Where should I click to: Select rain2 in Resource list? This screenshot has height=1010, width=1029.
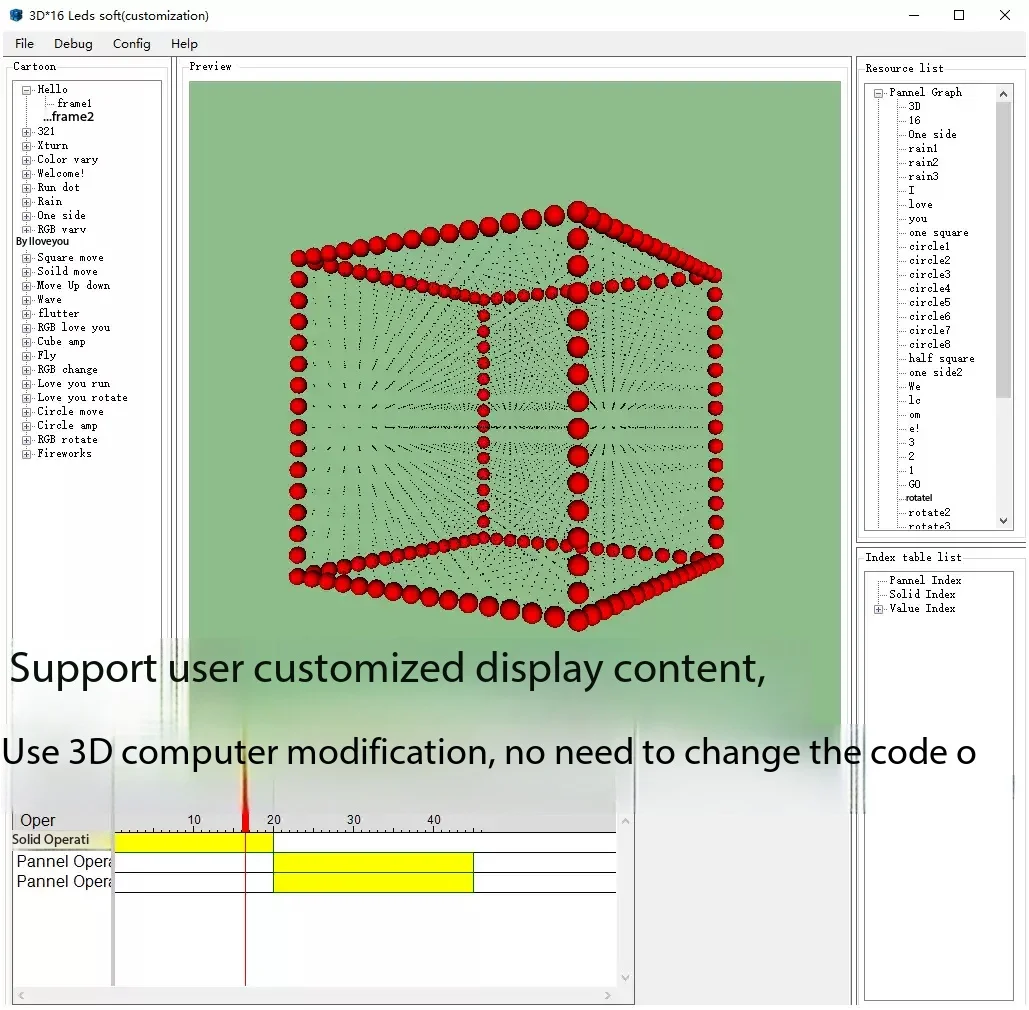coord(923,162)
